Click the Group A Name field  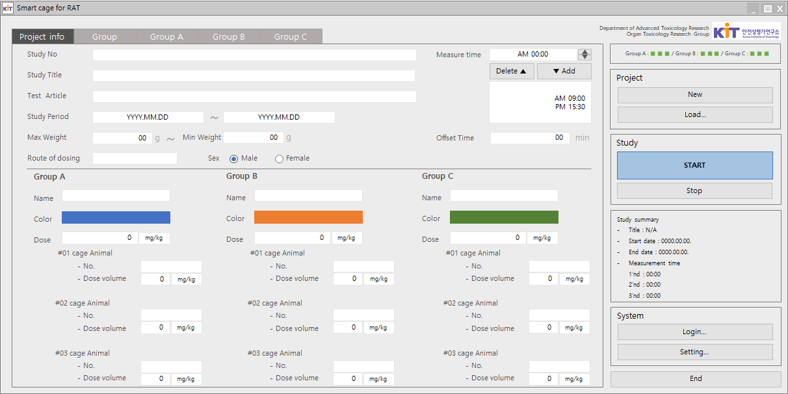tap(116, 196)
